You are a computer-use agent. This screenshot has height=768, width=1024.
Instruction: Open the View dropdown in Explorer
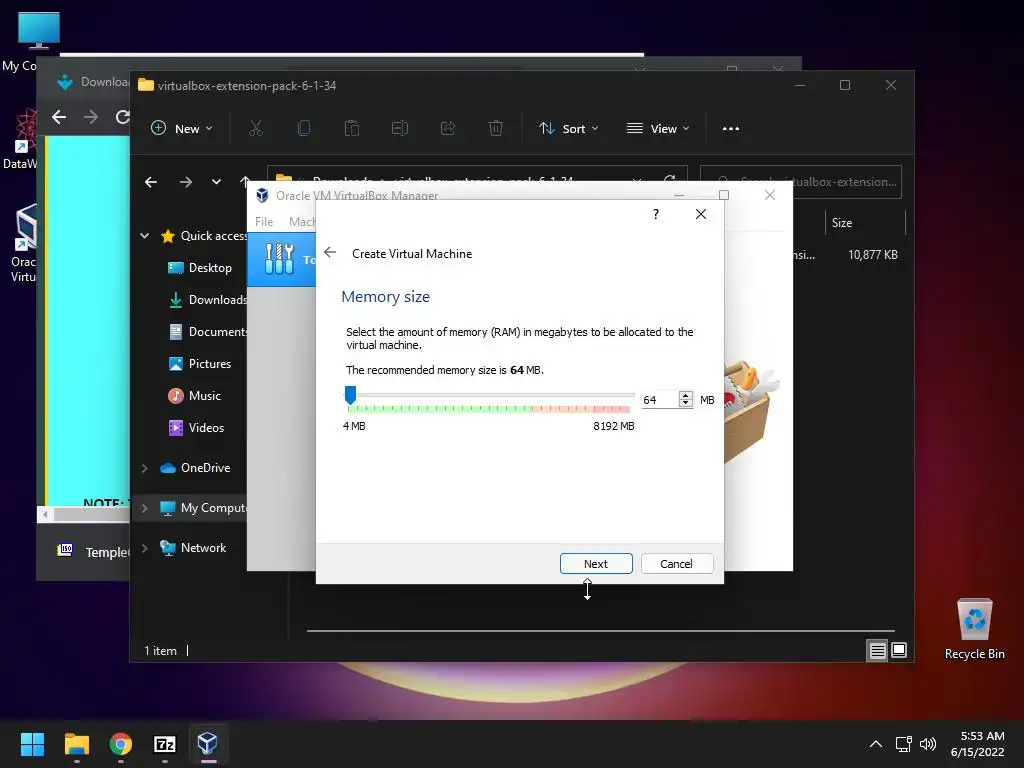tap(658, 129)
